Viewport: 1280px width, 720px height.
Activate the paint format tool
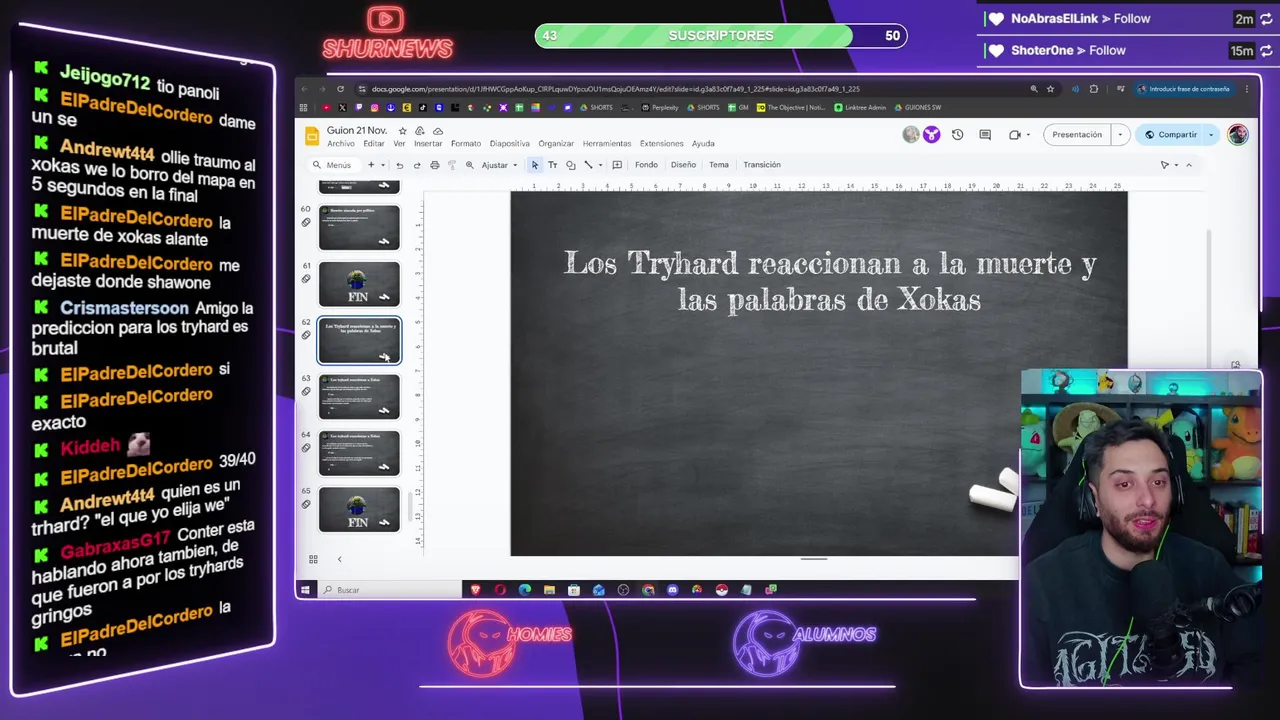click(x=452, y=165)
